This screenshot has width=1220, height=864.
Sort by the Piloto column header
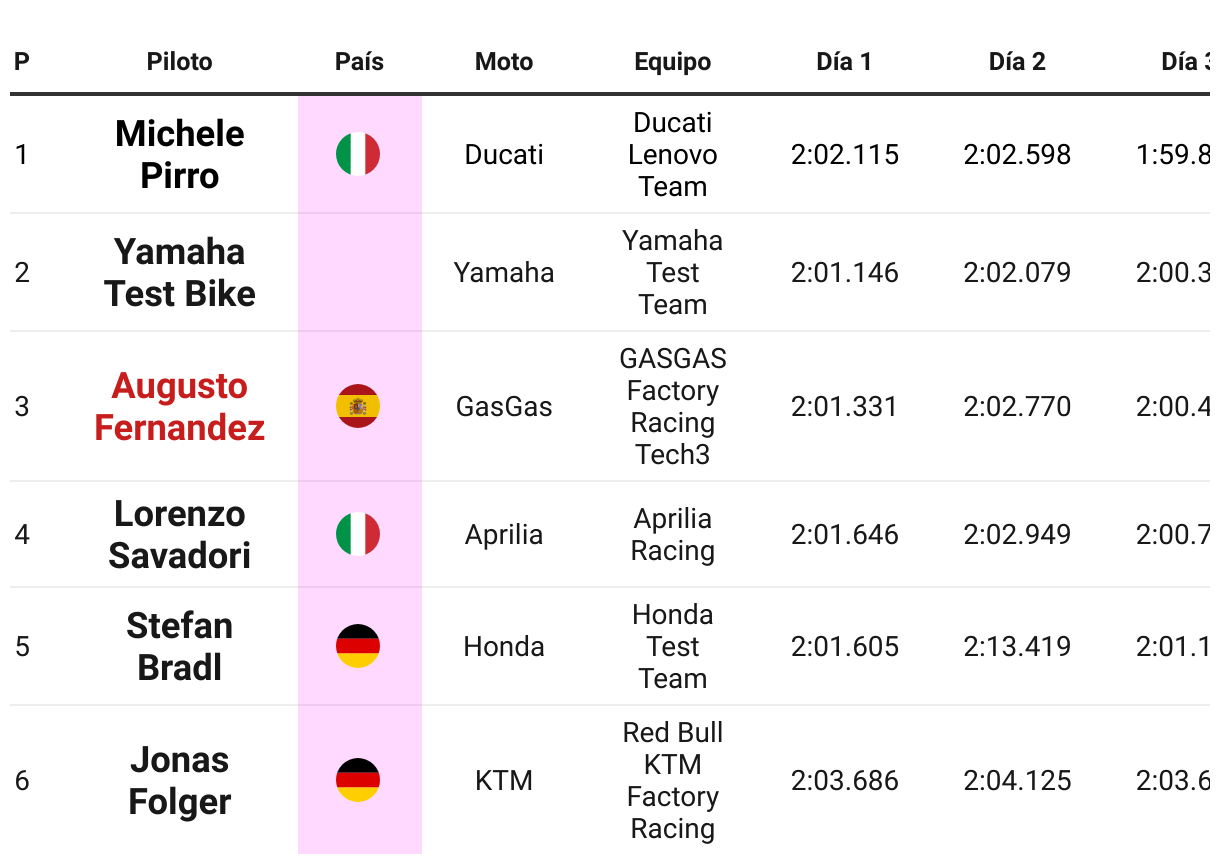pyautogui.click(x=180, y=62)
